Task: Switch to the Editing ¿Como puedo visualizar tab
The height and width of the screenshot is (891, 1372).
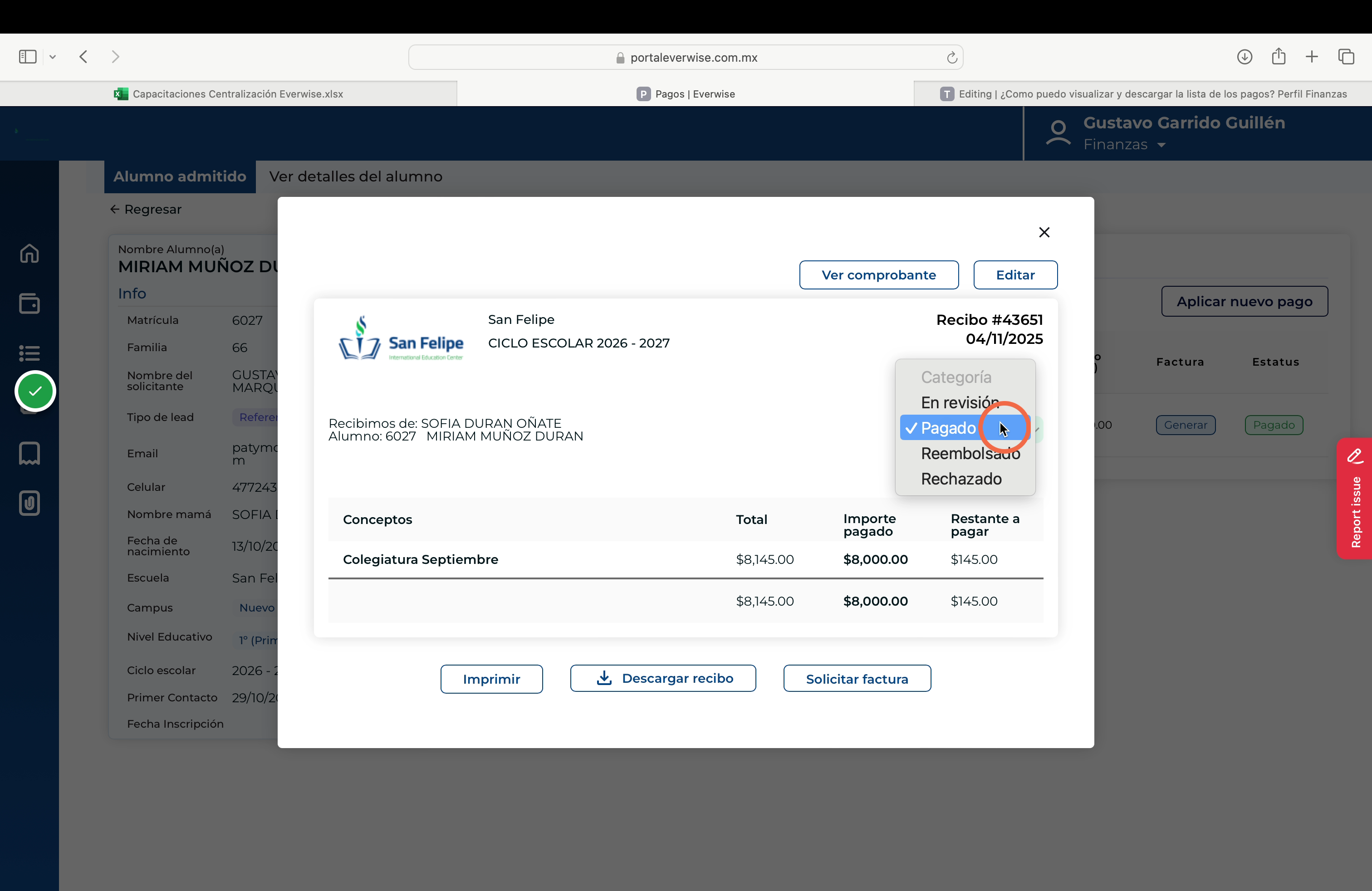Action: (1143, 94)
